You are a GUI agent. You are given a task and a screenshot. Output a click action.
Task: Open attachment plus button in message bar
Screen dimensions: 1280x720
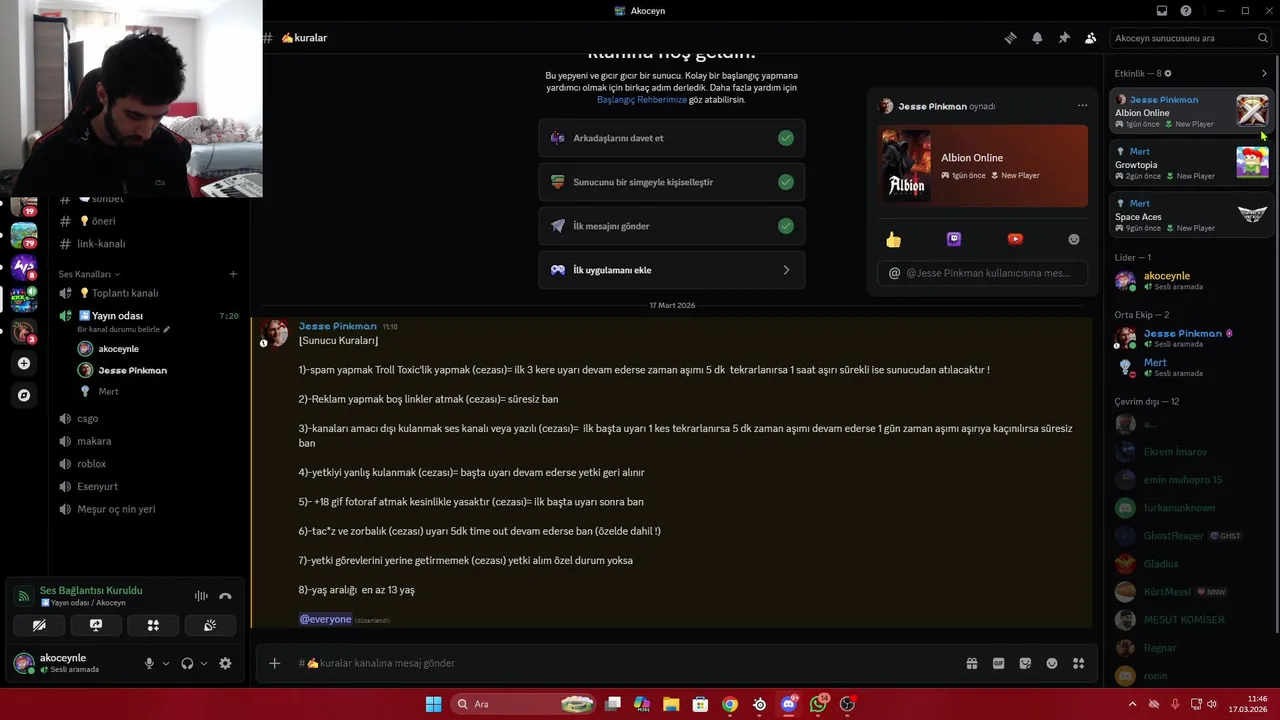[x=274, y=663]
